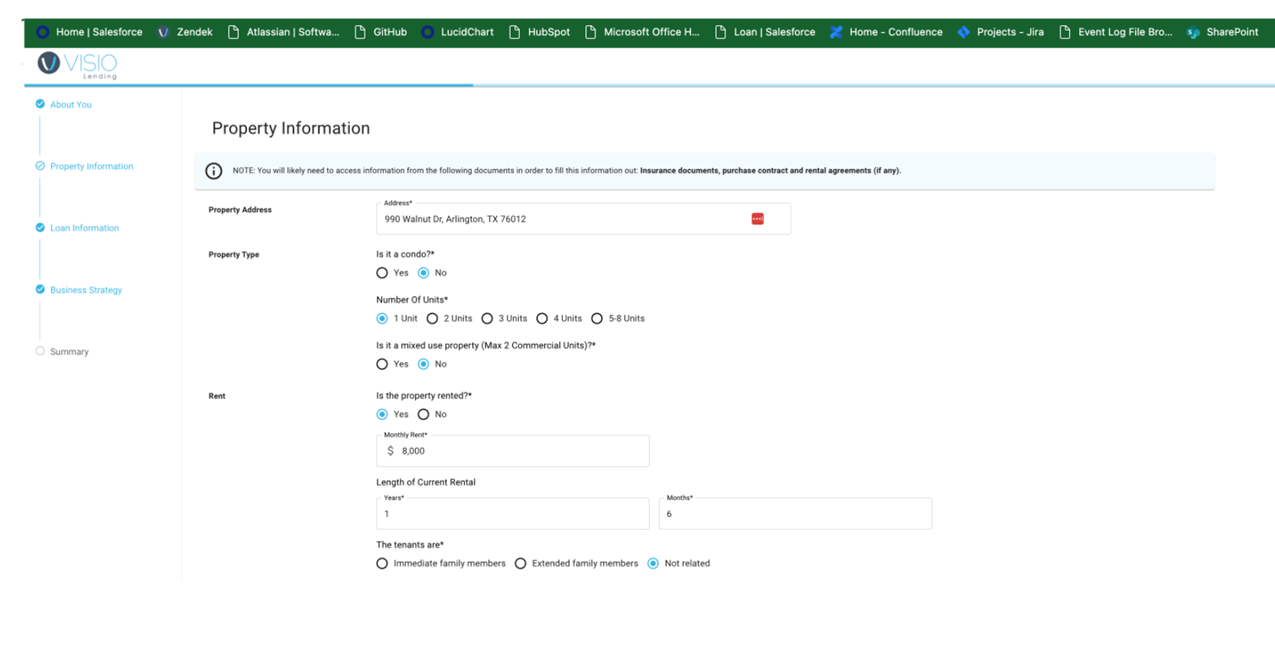Go to the About You step

pos(71,104)
